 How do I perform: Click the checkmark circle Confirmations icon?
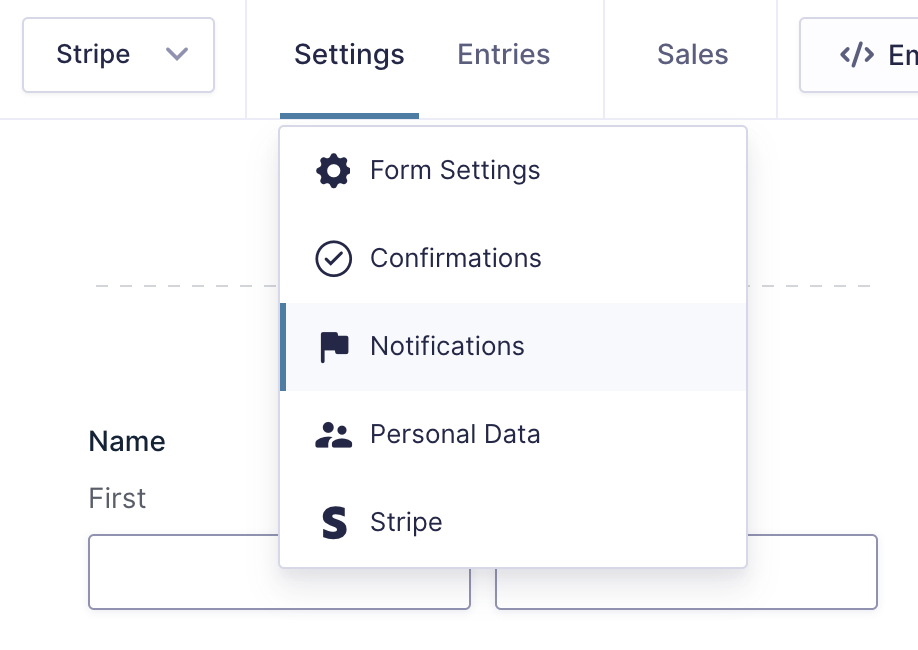coord(333,258)
